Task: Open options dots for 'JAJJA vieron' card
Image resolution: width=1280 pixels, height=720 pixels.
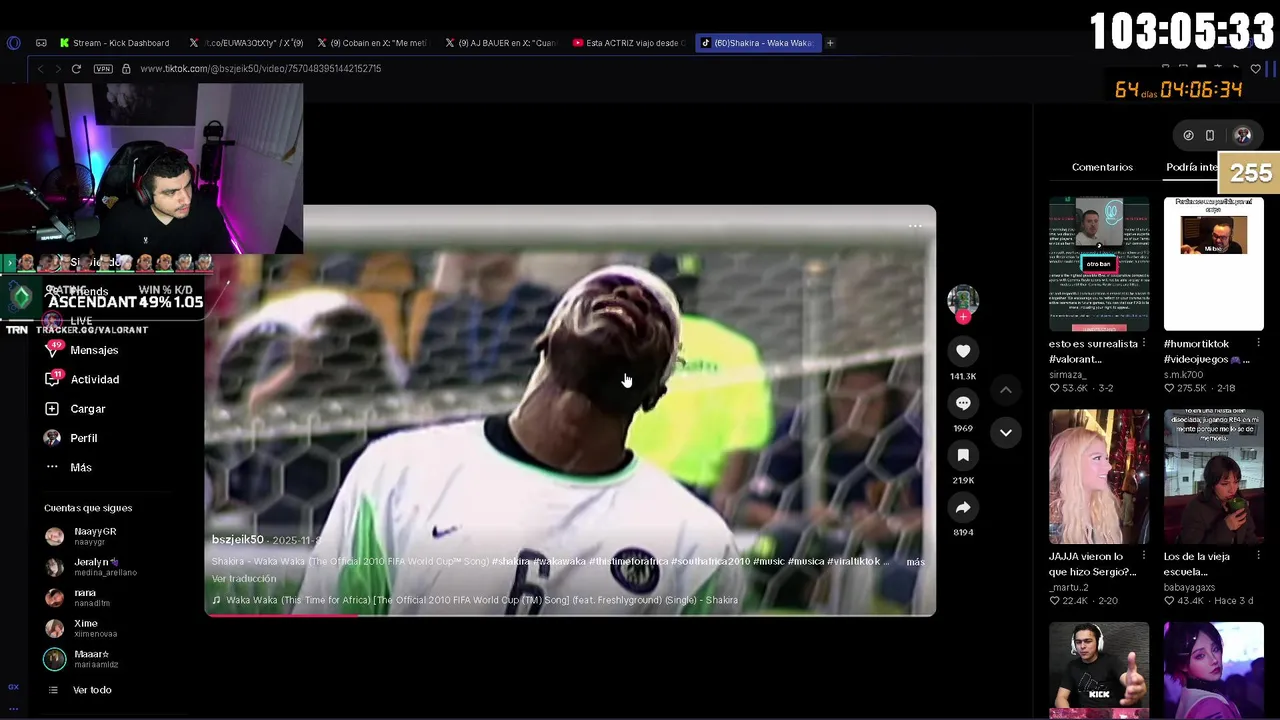Action: (1145, 556)
